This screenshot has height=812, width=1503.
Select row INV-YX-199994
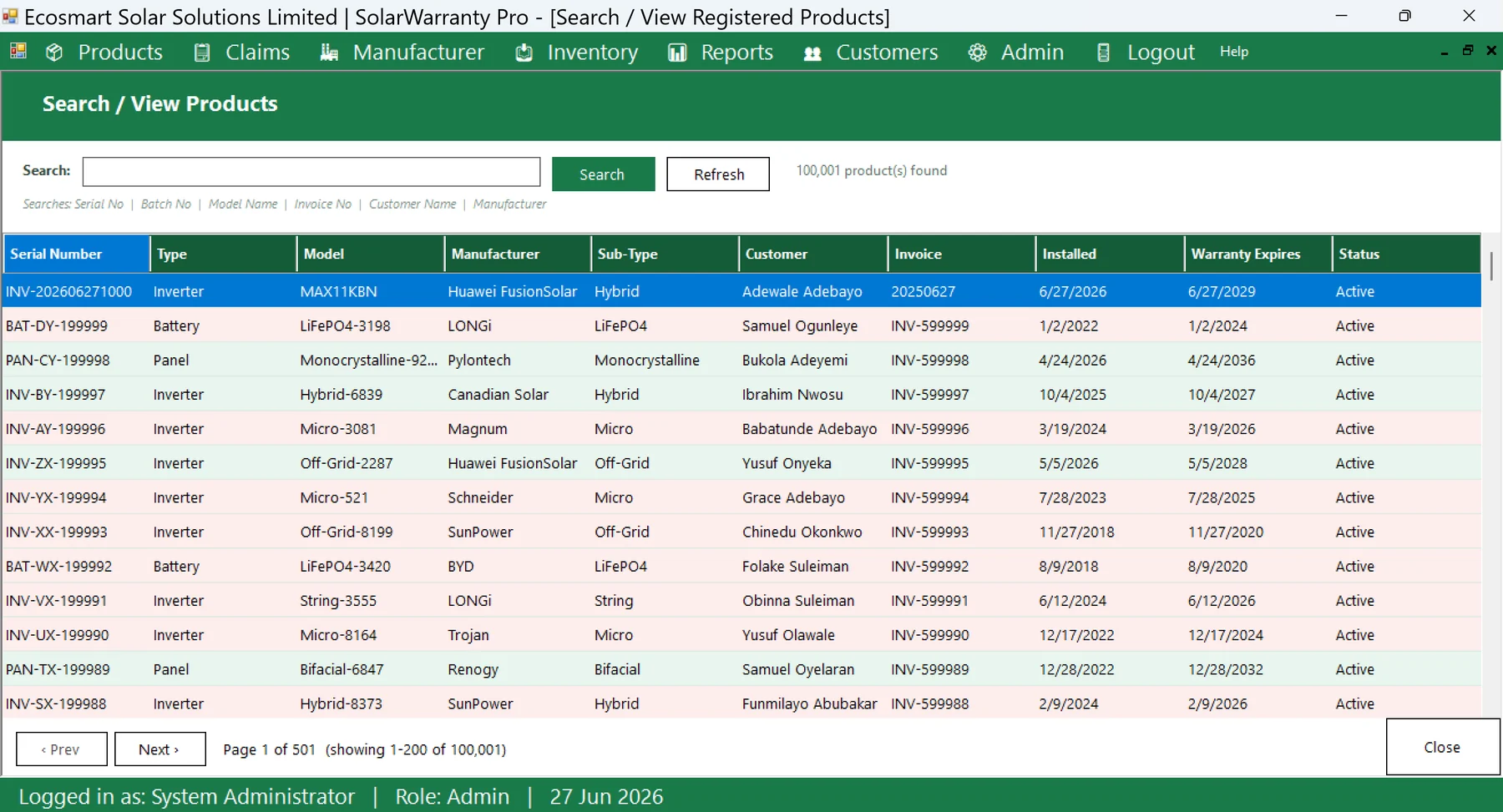point(742,497)
